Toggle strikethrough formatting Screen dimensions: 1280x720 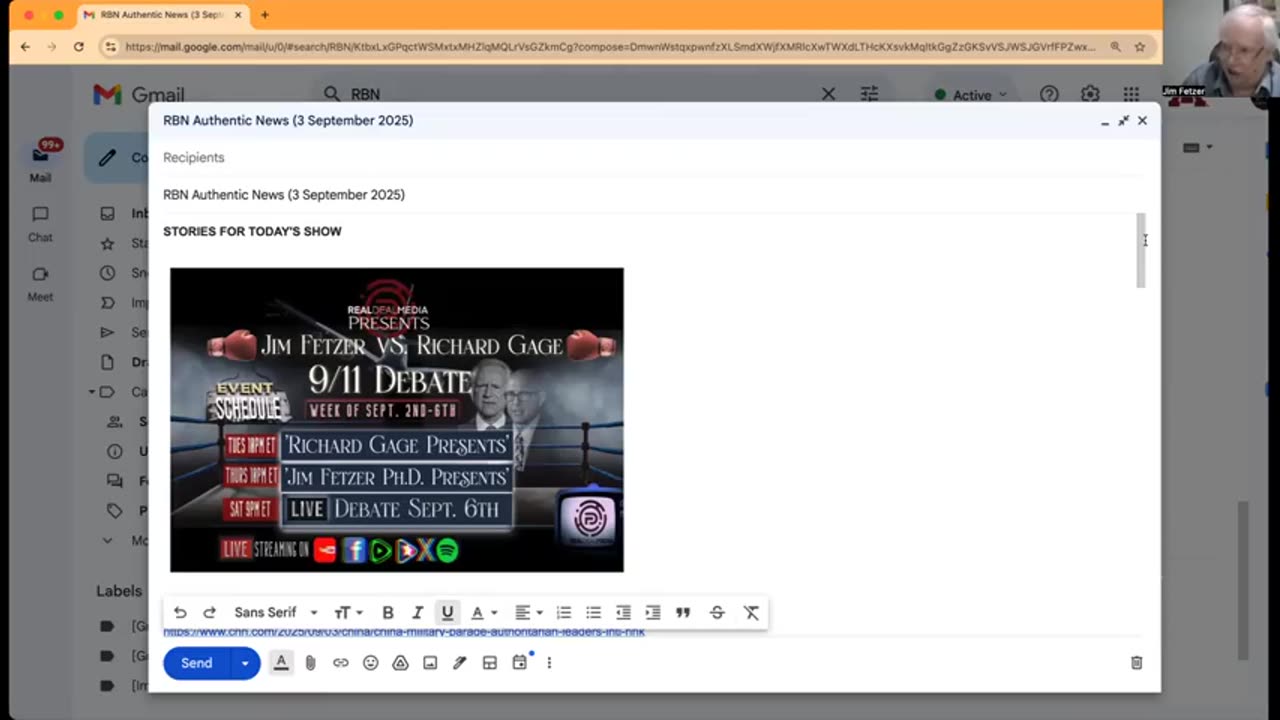(x=717, y=613)
